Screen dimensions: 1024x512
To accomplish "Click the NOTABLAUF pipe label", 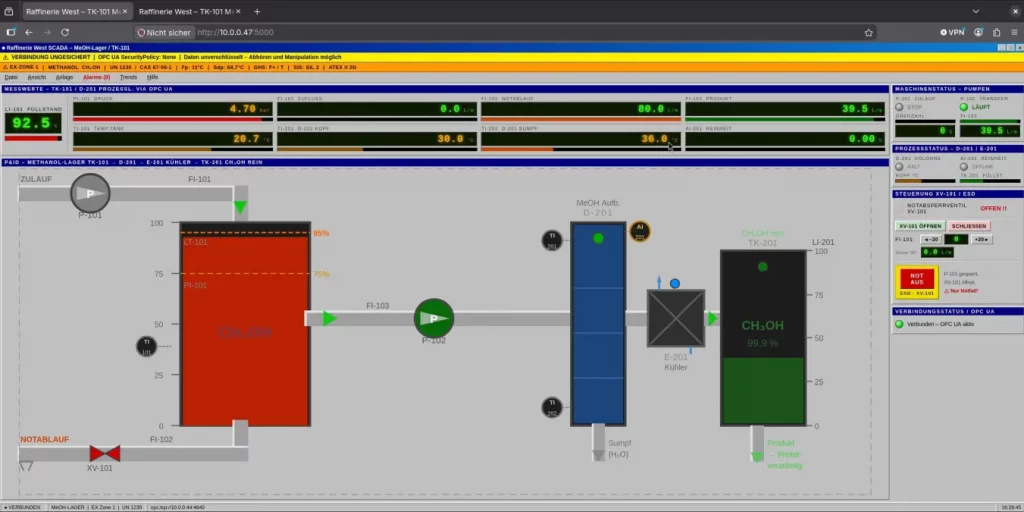I will click(x=44, y=440).
